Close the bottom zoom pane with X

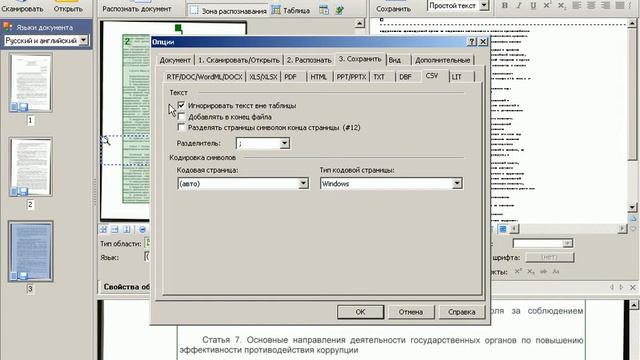pos(633,287)
